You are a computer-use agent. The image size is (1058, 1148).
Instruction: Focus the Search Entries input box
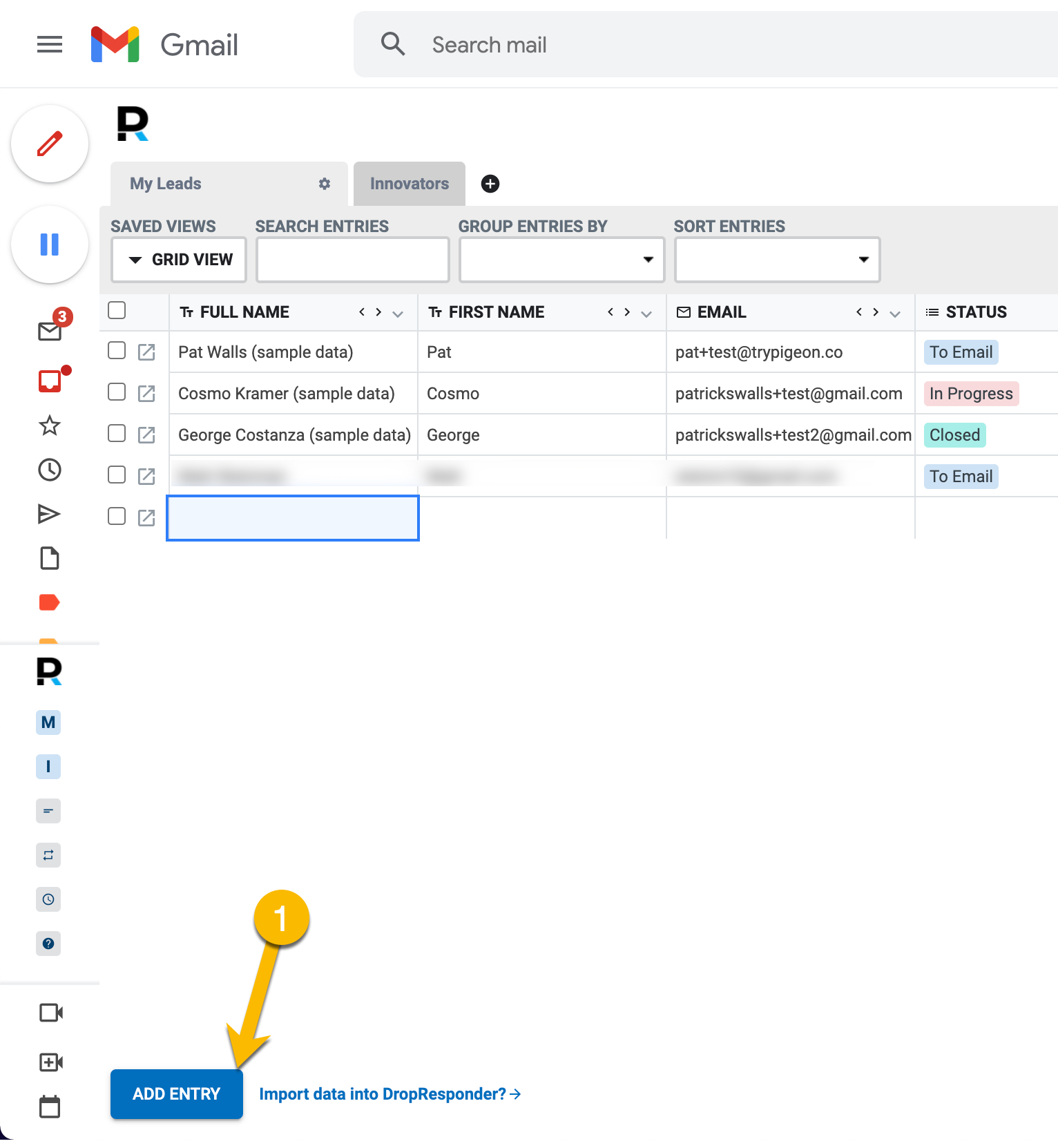[353, 260]
